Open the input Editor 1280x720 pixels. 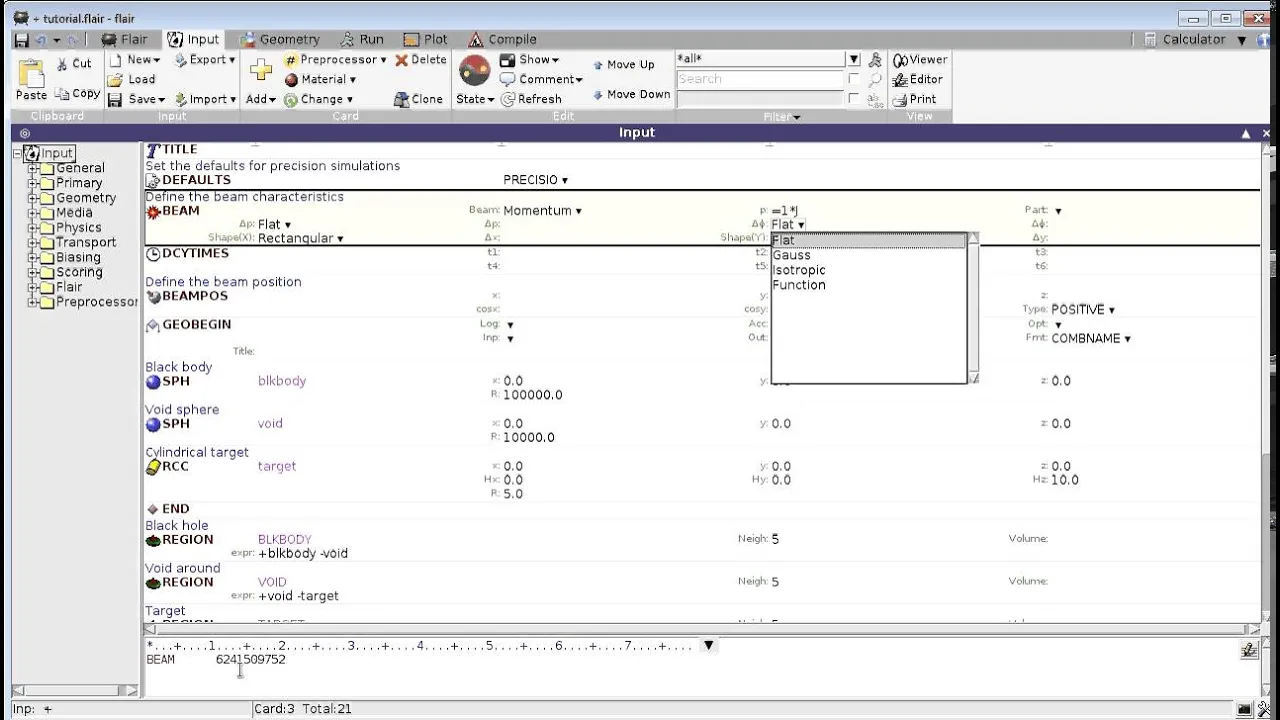point(917,79)
